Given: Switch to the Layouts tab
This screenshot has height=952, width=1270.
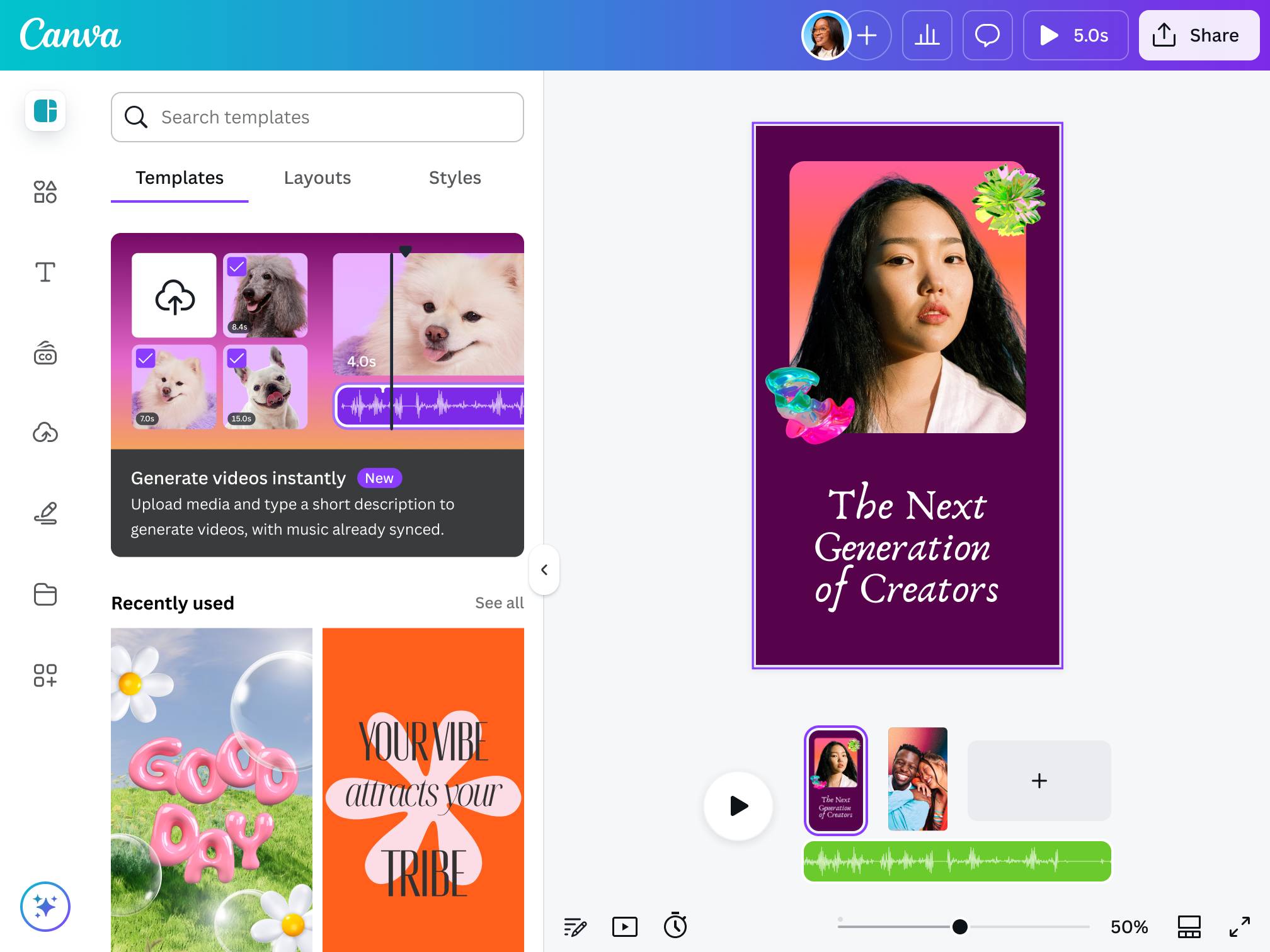Looking at the screenshot, I should click(317, 178).
